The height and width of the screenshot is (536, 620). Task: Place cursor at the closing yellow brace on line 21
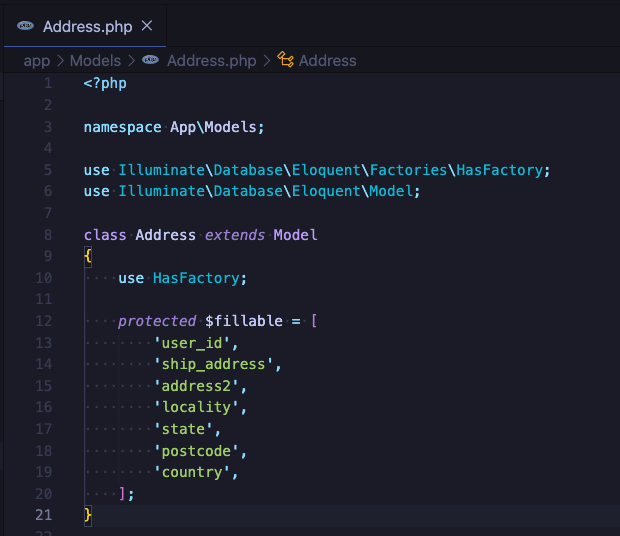(x=88, y=515)
